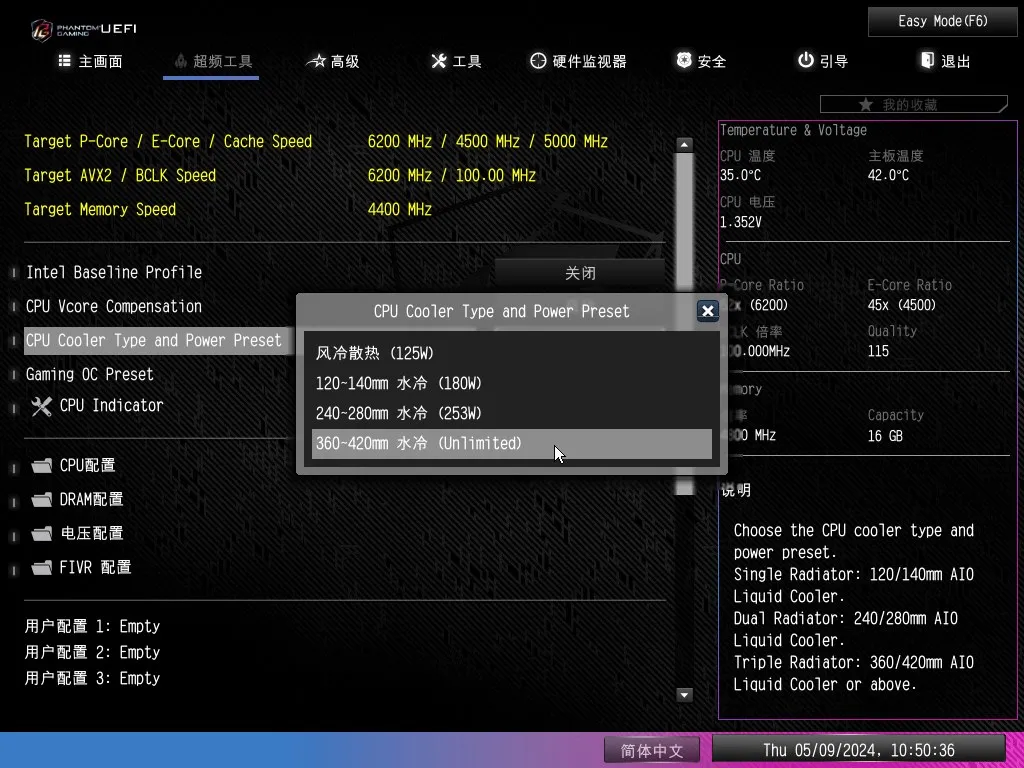Open 我的收藏 favorites
This screenshot has width=1024, height=768.
coord(914,104)
